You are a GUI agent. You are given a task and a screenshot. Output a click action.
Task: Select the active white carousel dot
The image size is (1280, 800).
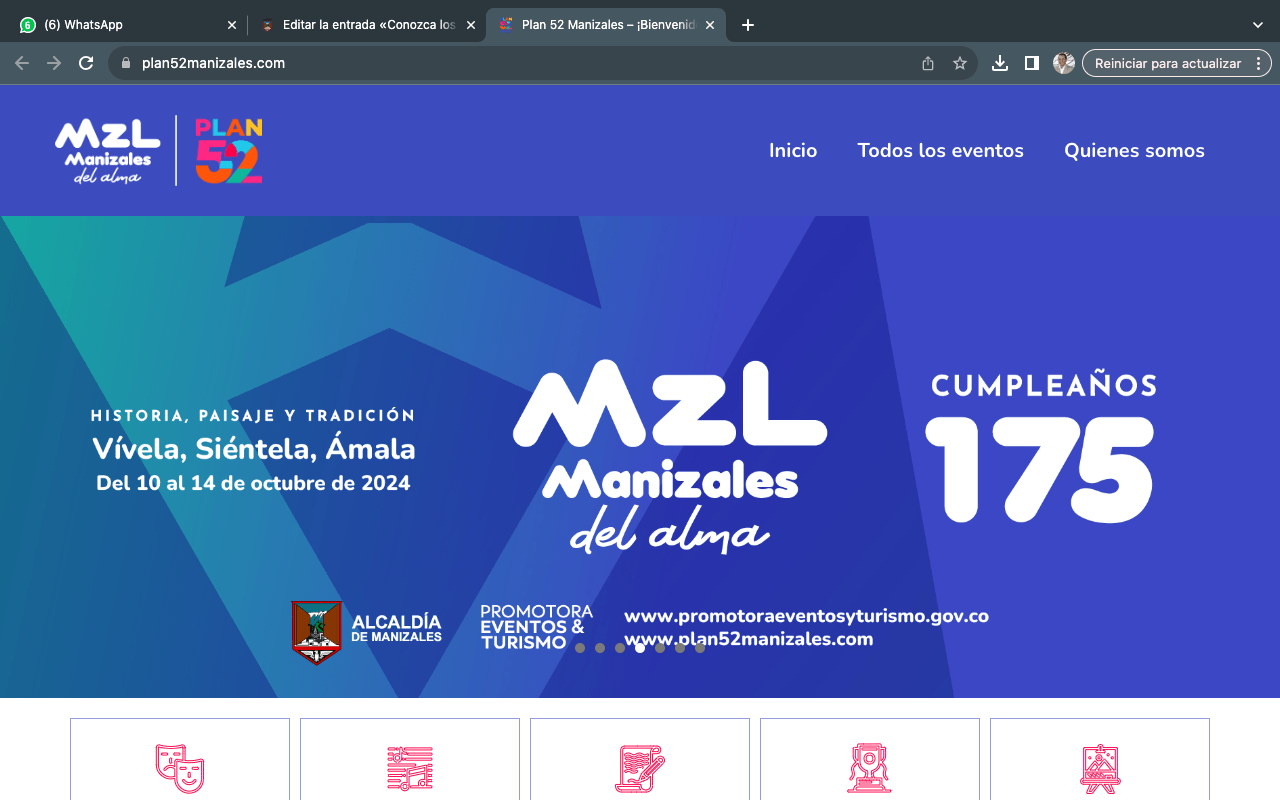640,648
